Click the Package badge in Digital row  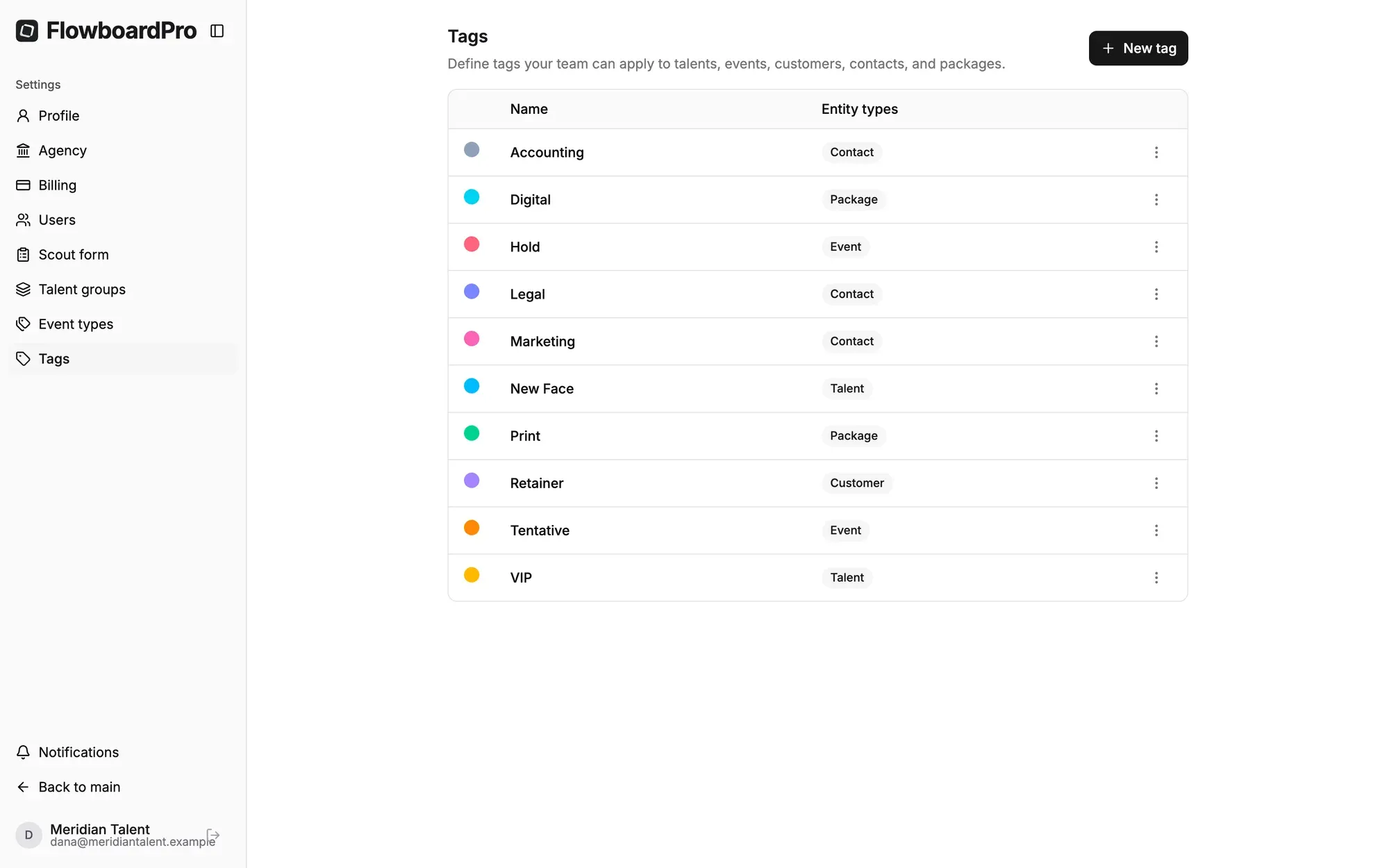[854, 199]
